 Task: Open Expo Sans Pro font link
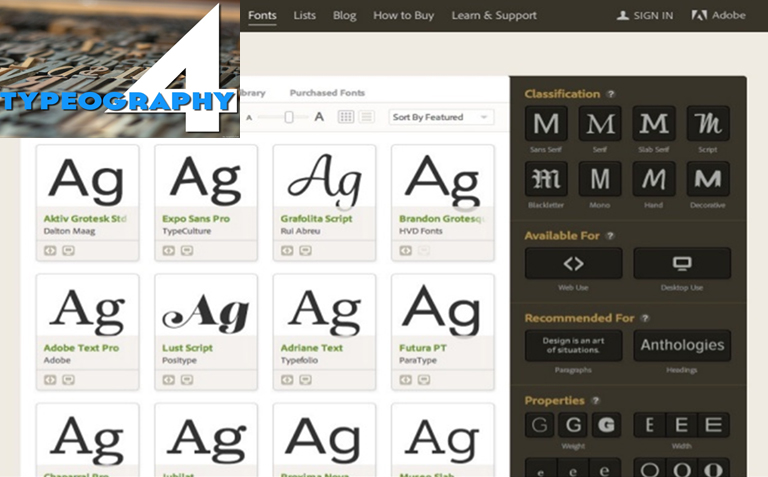(x=196, y=218)
